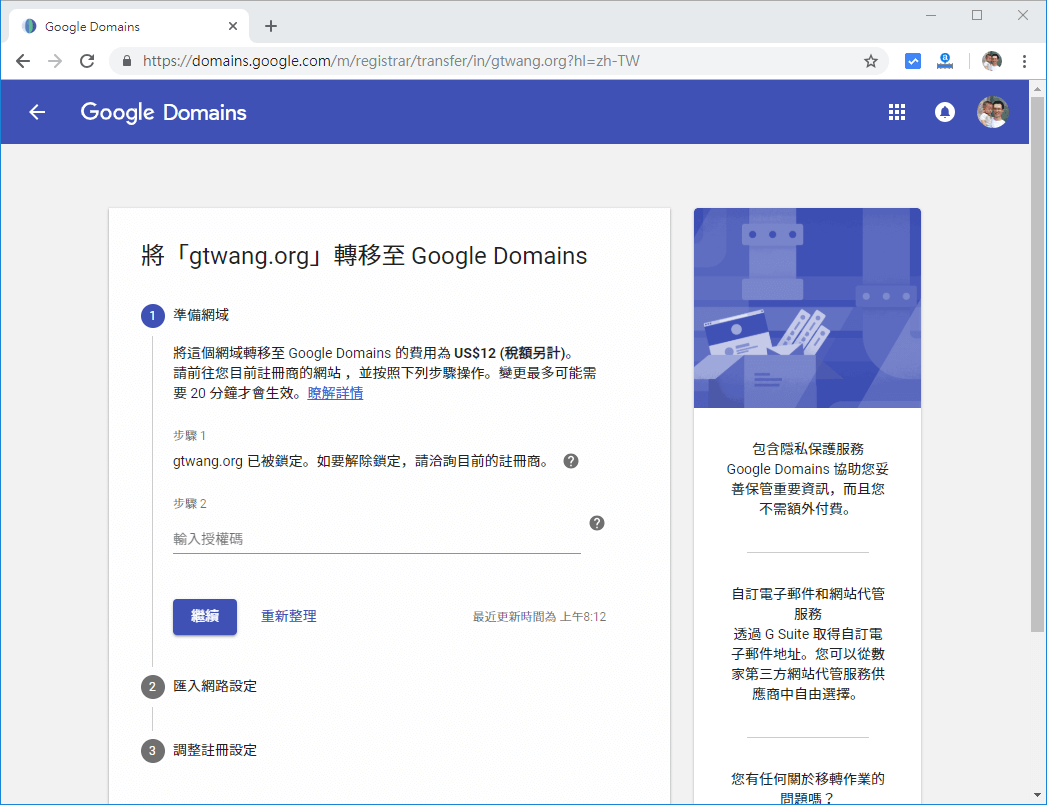This screenshot has width=1047, height=805.
Task: Click the HTTPS padlock in the address bar
Action: click(x=126, y=61)
